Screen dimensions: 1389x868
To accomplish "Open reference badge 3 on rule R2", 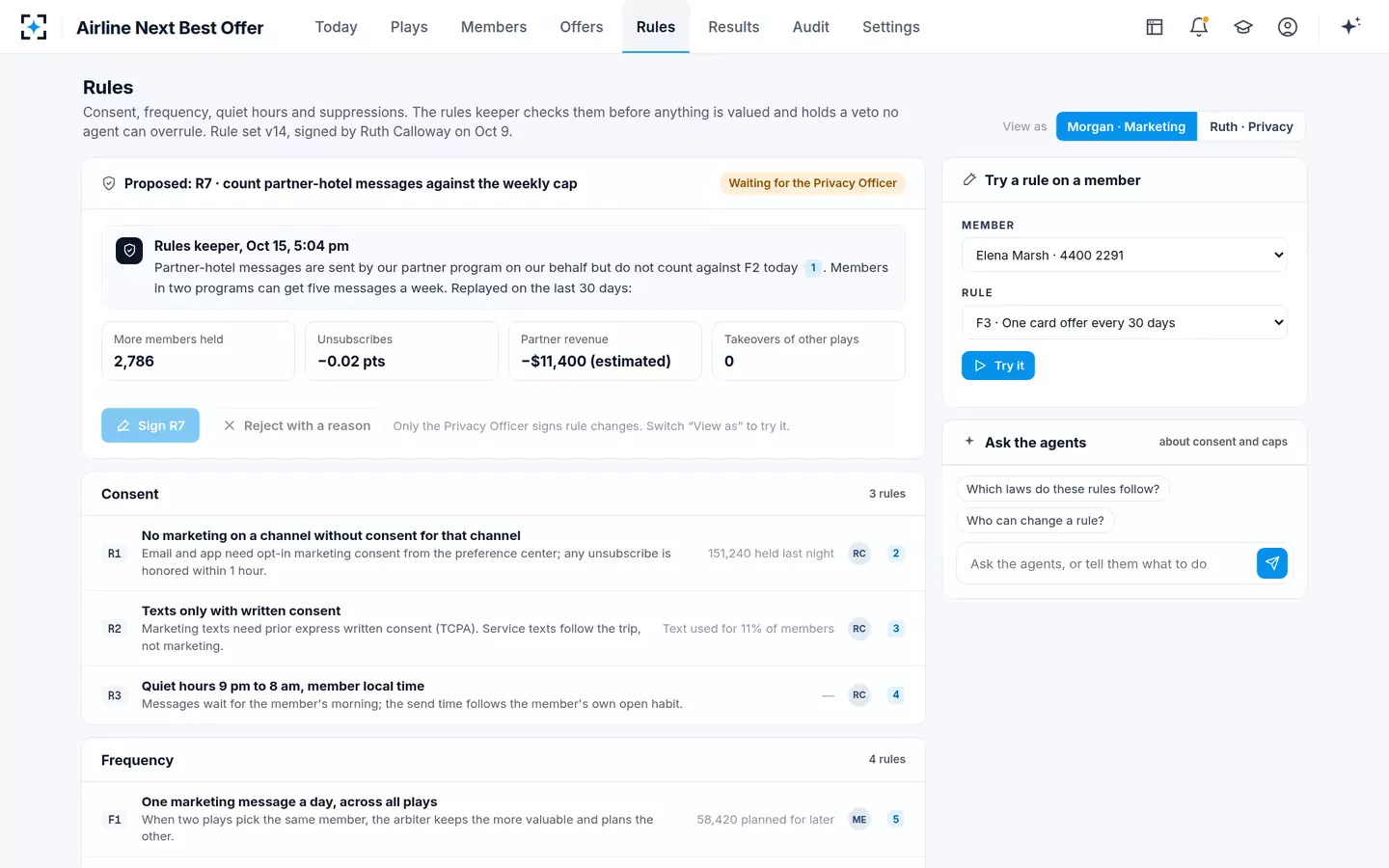I will (x=896, y=629).
